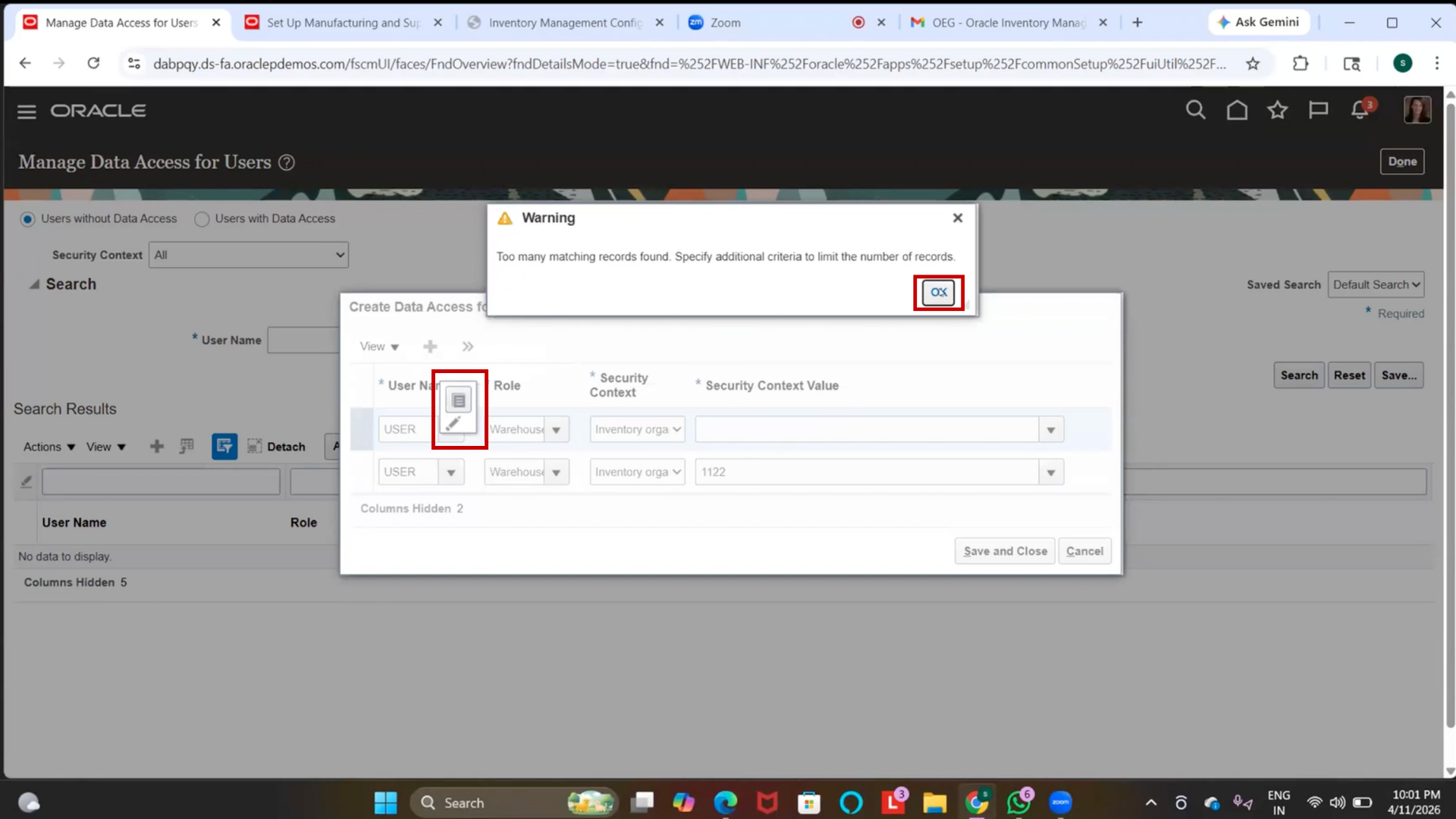Click the Done button
Image resolution: width=1456 pixels, height=819 pixels.
[x=1402, y=162]
